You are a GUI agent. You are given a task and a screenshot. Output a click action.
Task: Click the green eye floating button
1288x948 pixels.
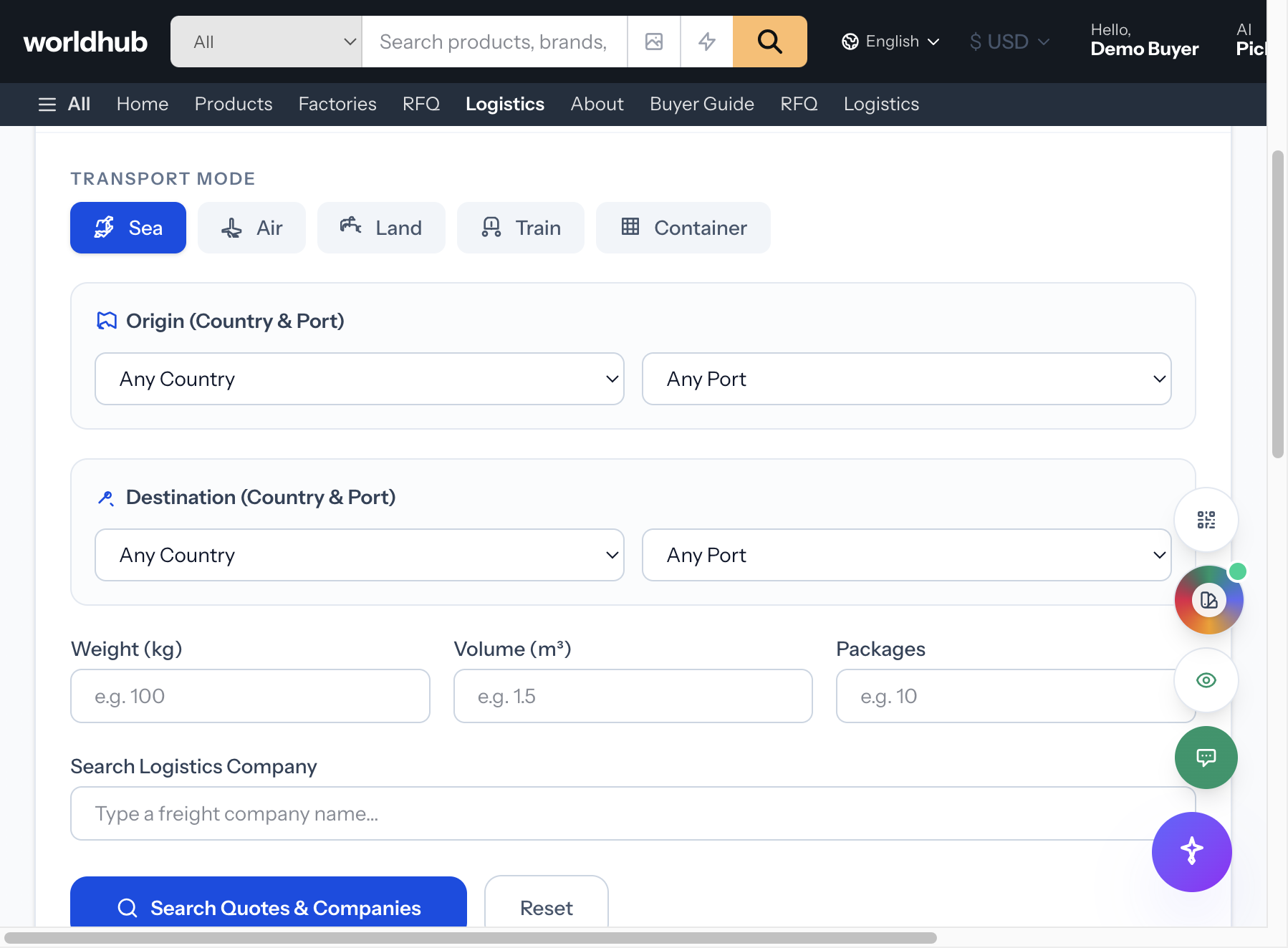pos(1206,680)
